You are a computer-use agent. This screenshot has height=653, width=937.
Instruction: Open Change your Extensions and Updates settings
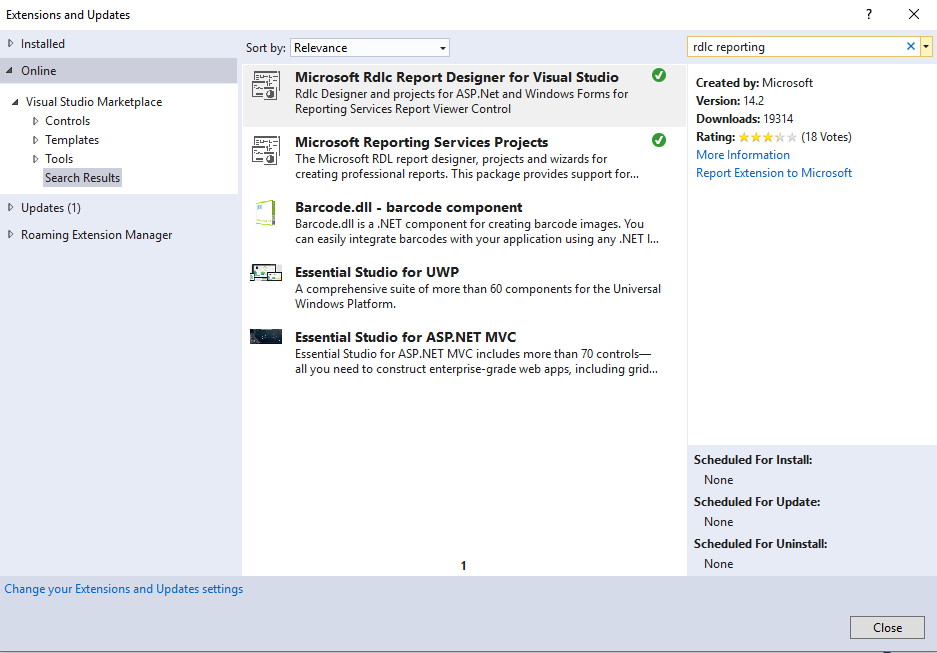pos(124,589)
